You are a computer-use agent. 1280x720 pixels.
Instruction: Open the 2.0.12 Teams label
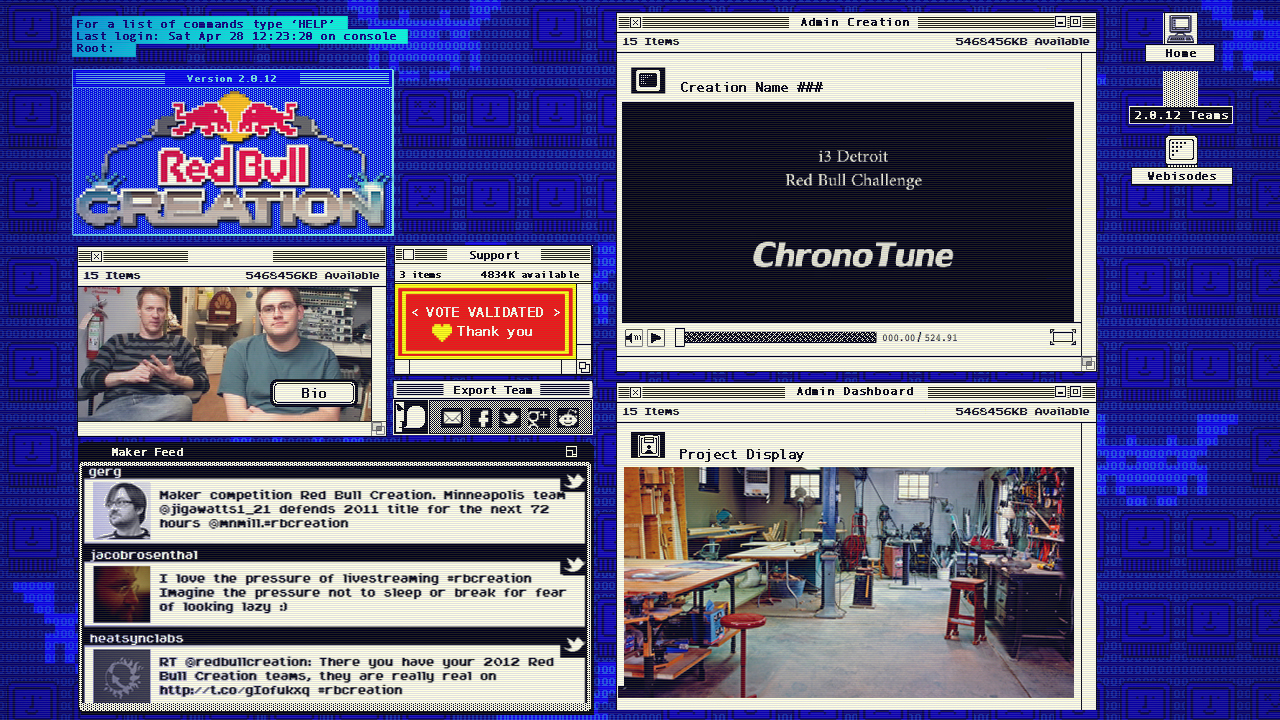[x=1181, y=115]
